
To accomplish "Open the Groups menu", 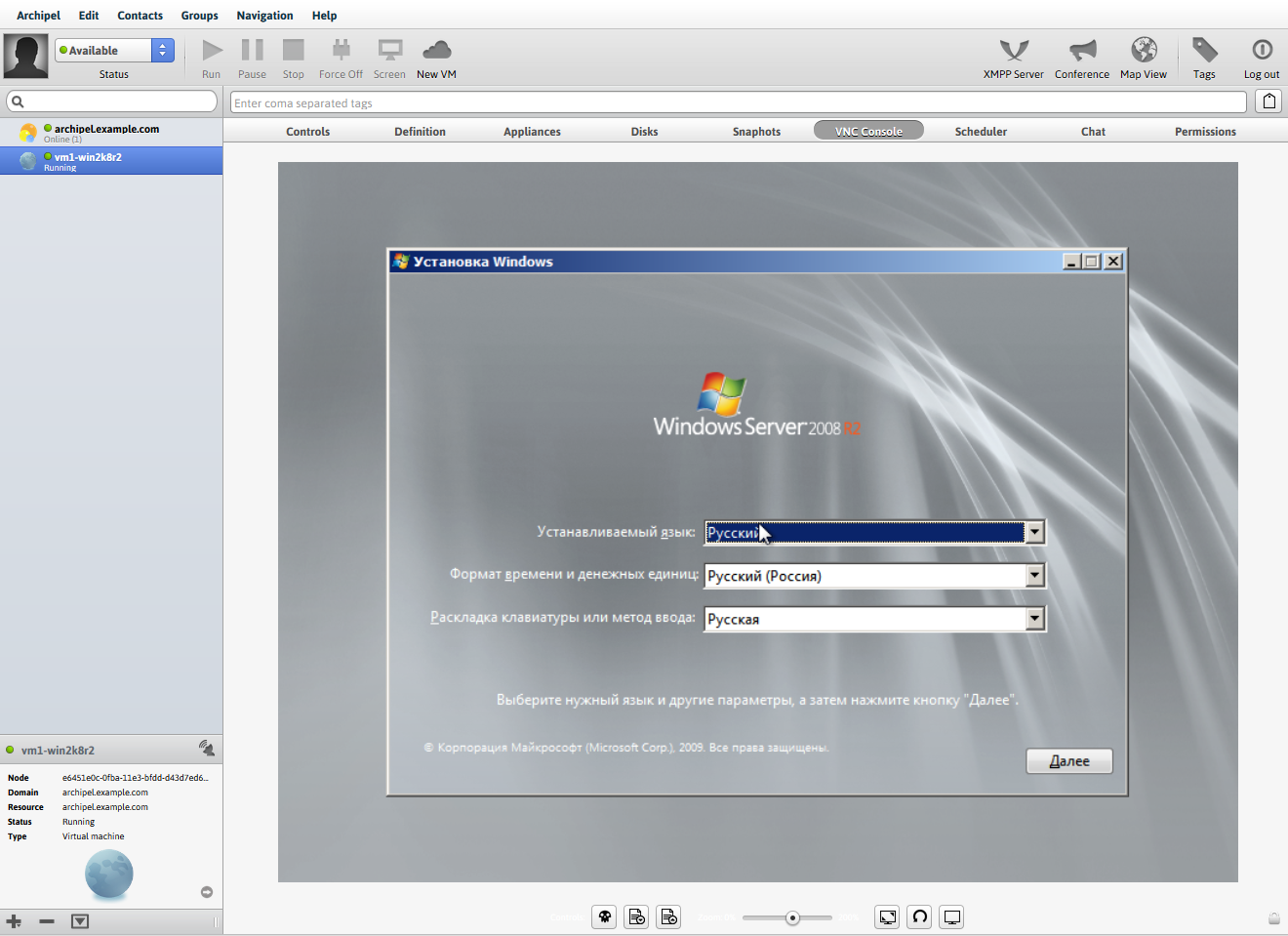I will click(x=200, y=16).
